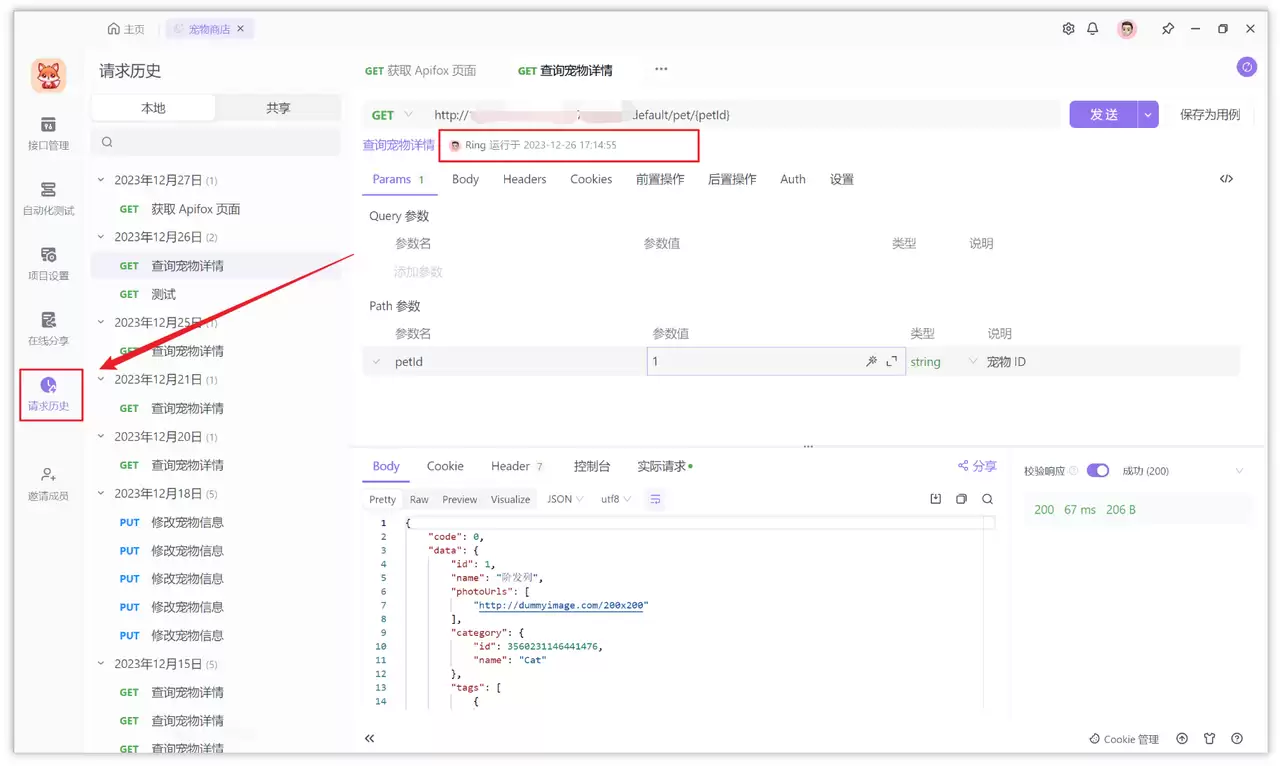Open the 设置 request tab
1280x766 pixels.
click(842, 179)
